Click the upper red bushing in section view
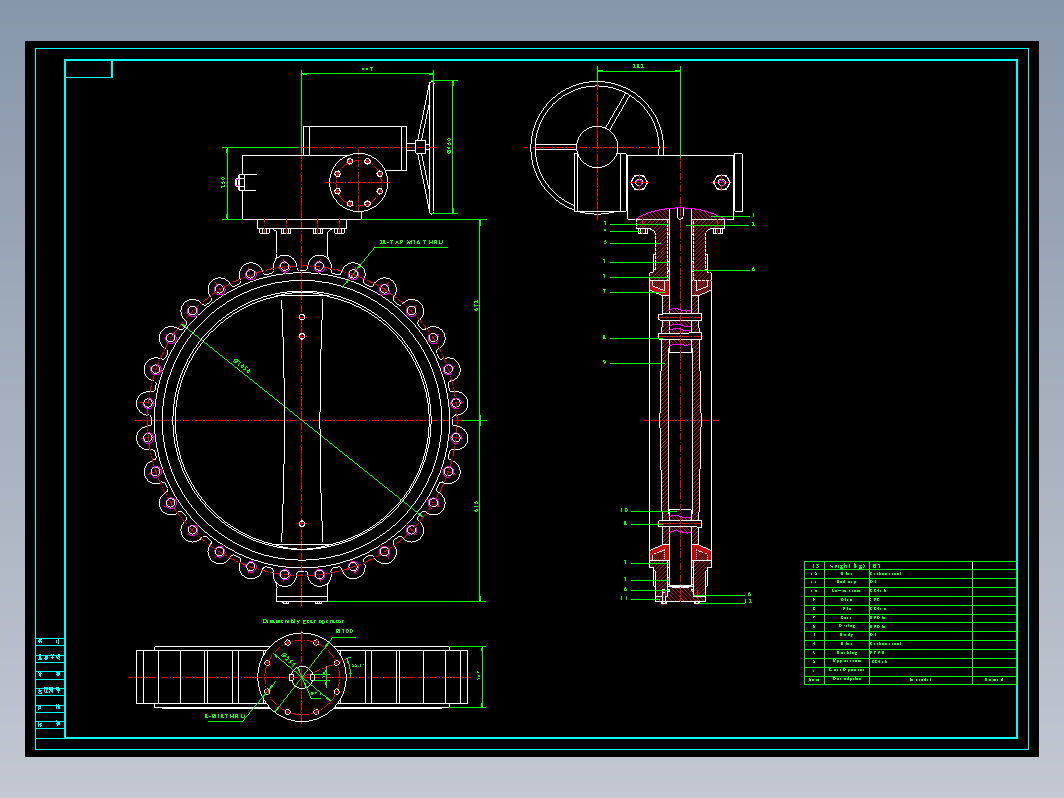Screen dimensions: 1064x798 click(x=656, y=288)
